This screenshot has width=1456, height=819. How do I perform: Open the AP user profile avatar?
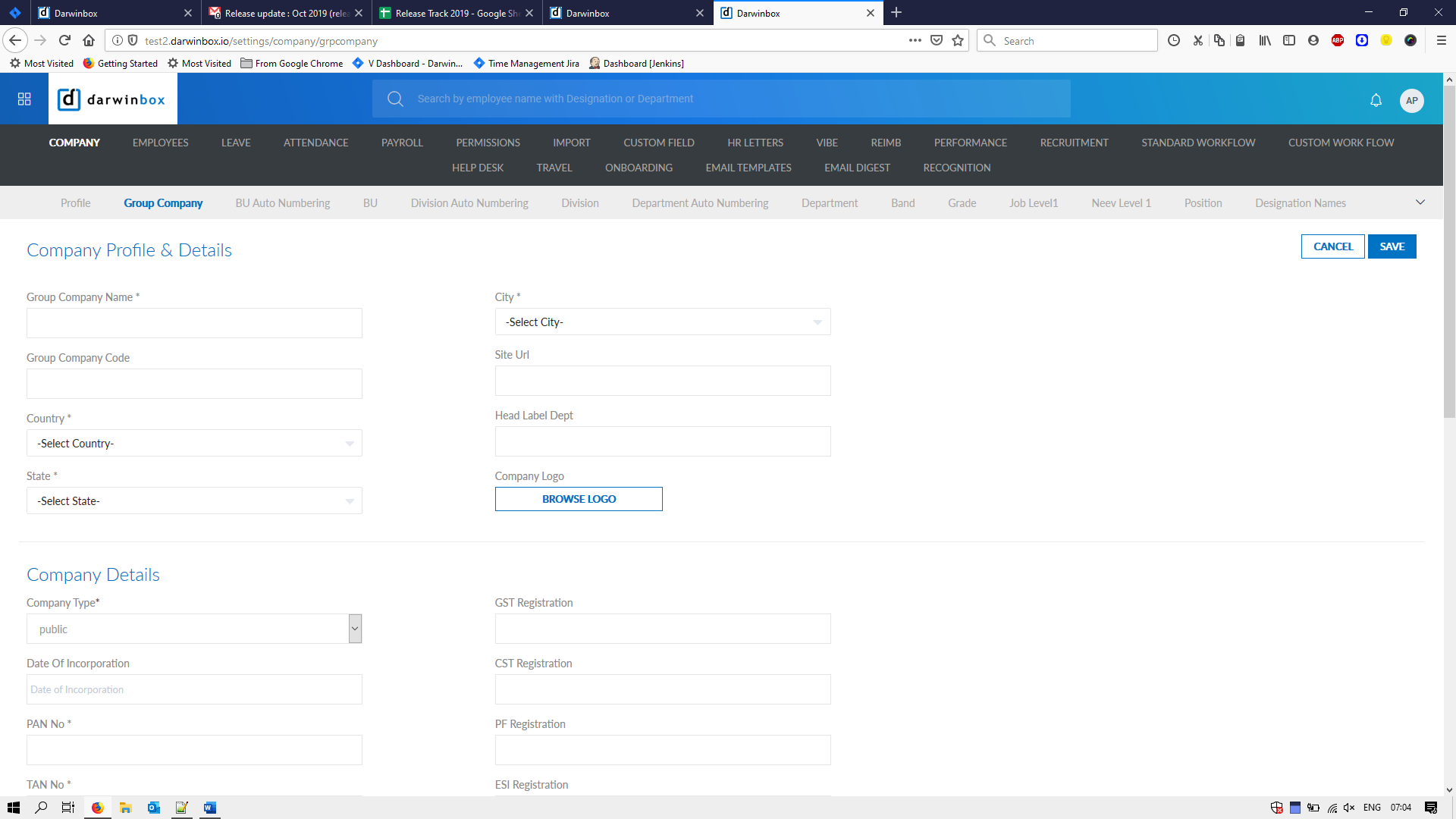(1411, 100)
